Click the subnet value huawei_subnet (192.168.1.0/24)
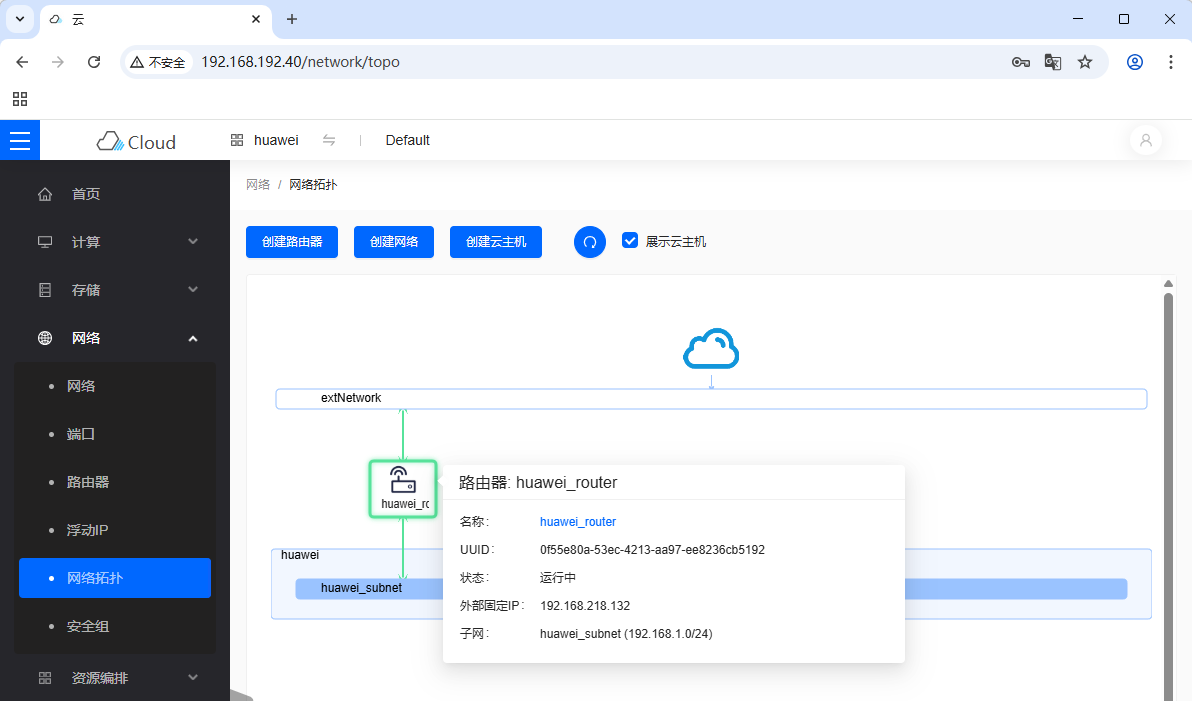The image size is (1192, 701). (x=626, y=634)
